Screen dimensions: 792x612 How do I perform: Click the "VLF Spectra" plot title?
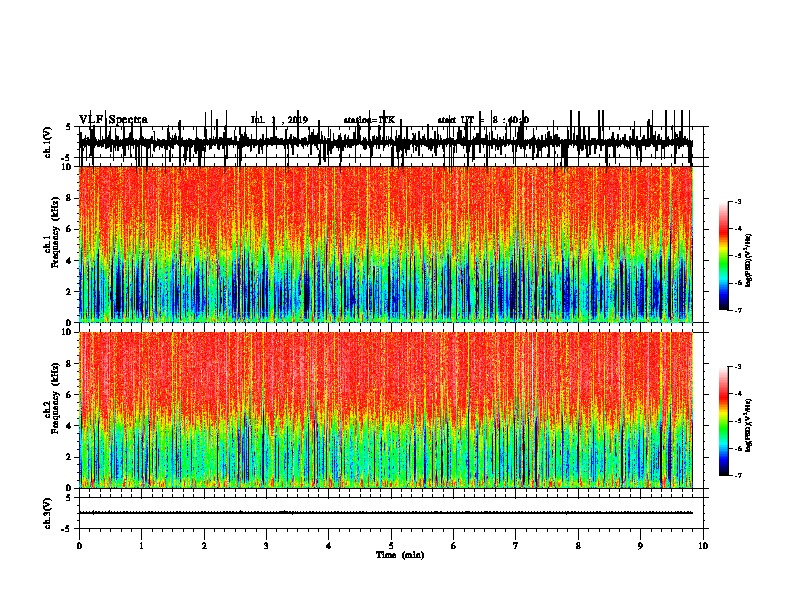click(113, 120)
